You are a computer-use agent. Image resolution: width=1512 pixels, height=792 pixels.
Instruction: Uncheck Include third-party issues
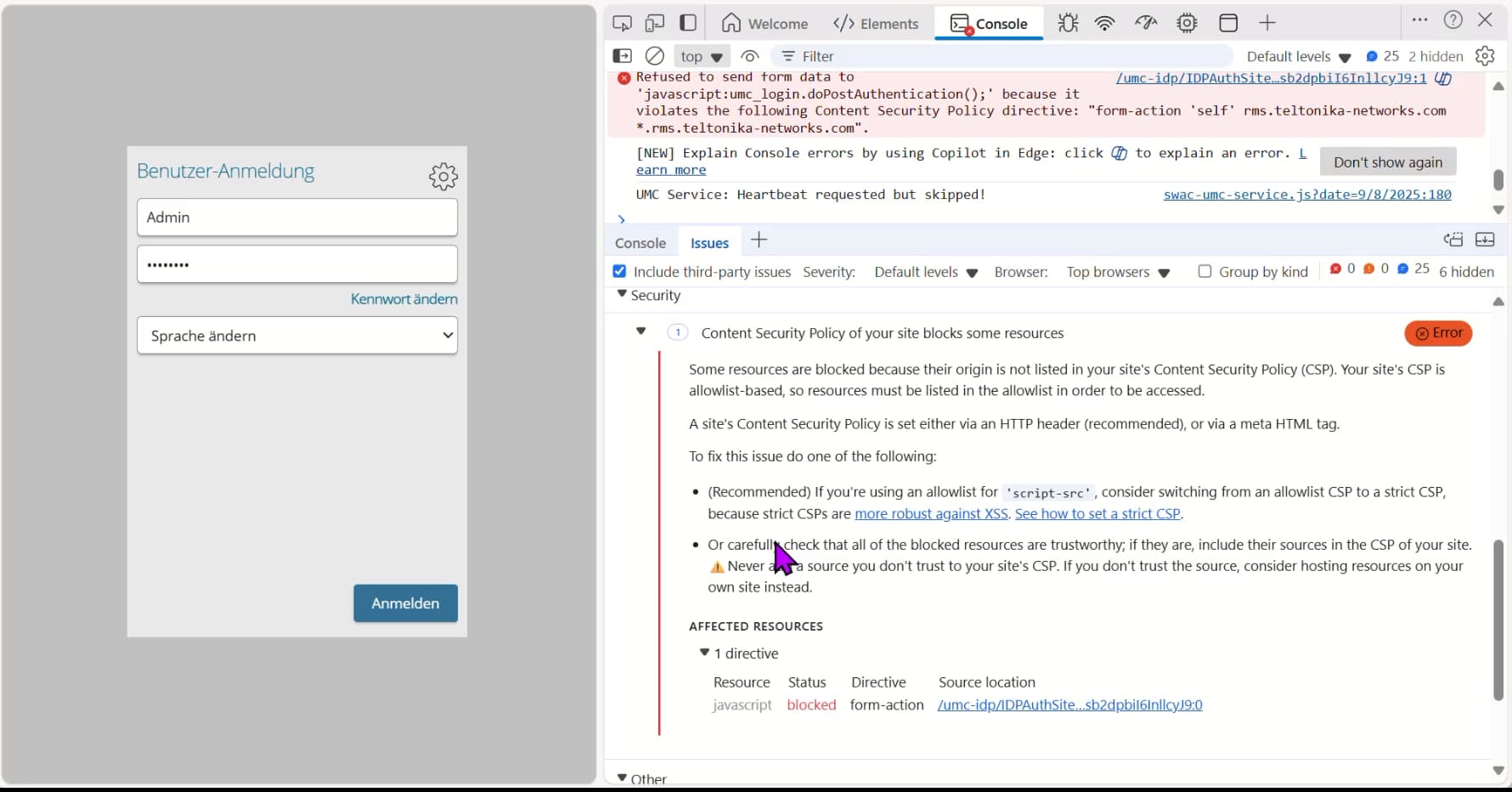tap(619, 271)
